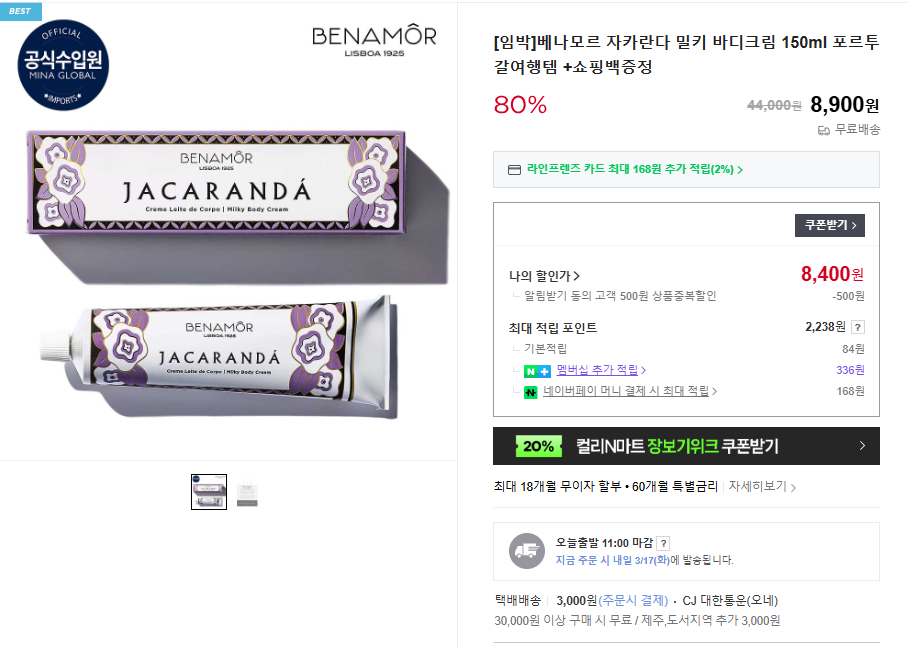The height and width of the screenshot is (647, 908).
Task: Expand 나의 할인가 details chevron
Action: click(x=576, y=276)
